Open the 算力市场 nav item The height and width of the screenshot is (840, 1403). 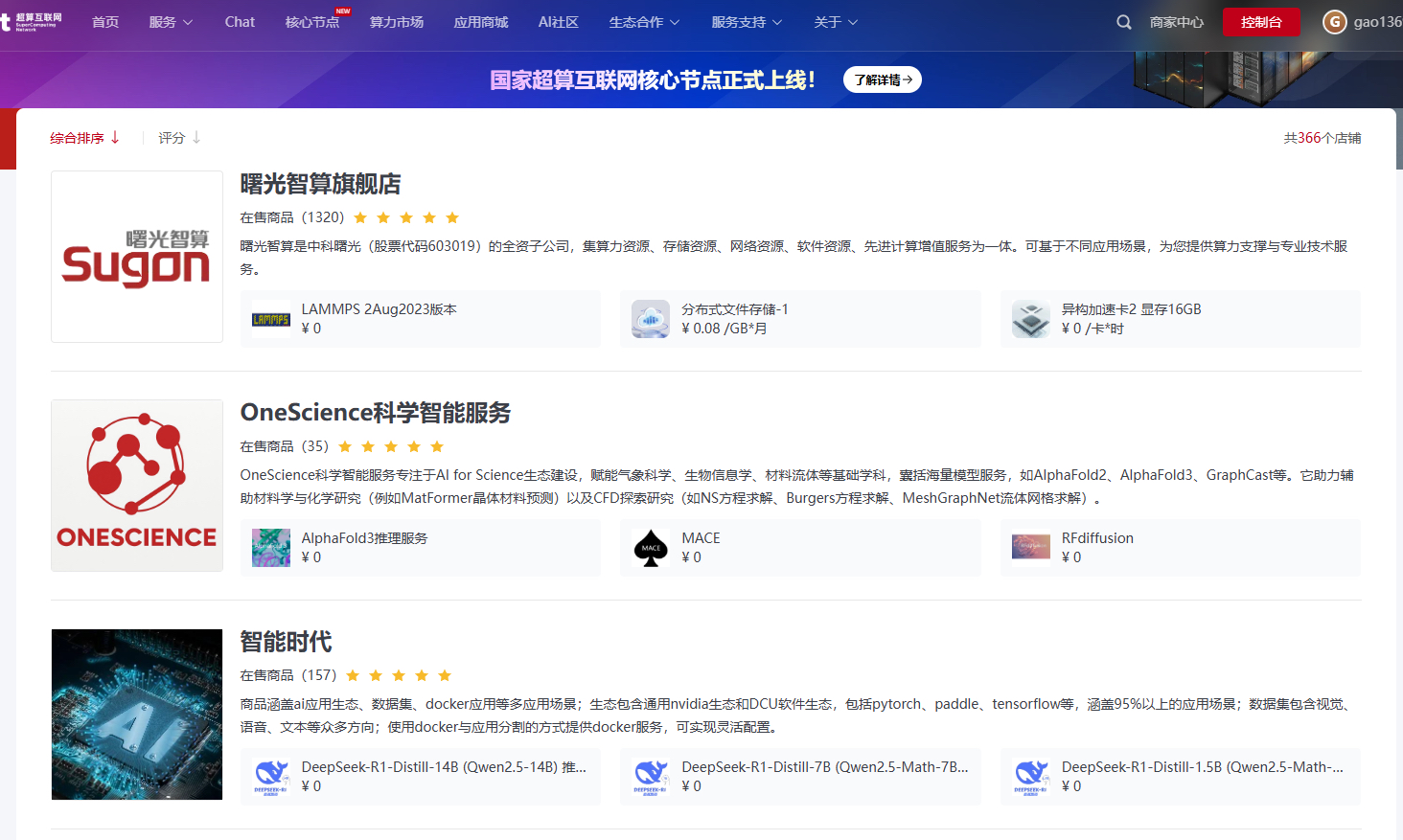(x=397, y=22)
